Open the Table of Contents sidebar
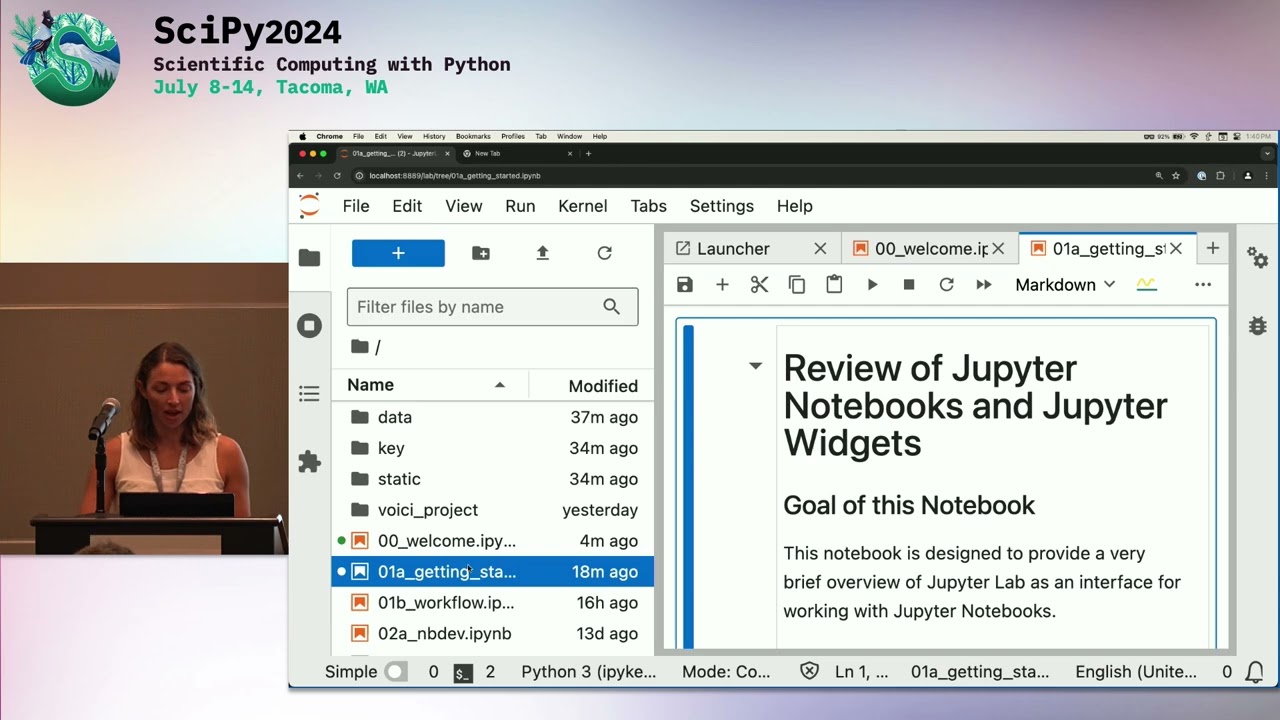 (309, 394)
